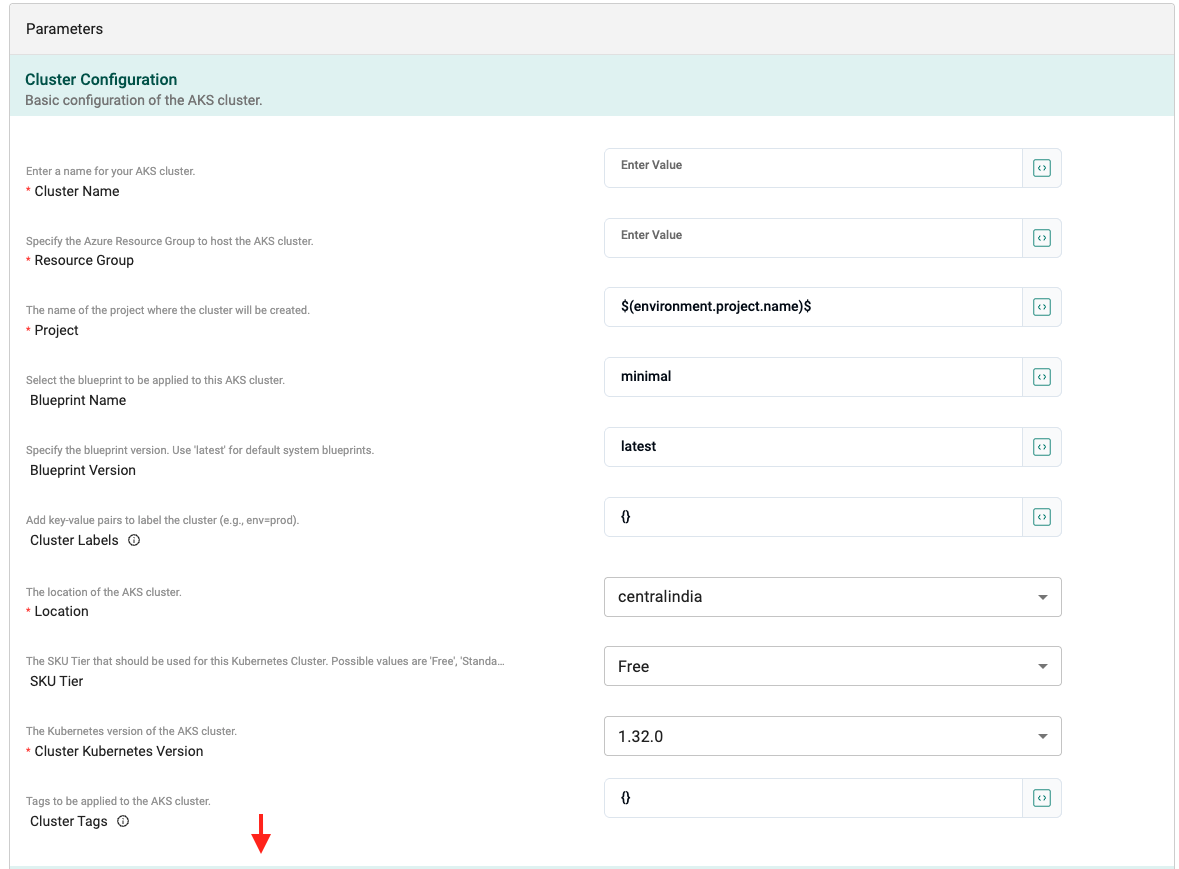Click the expression icon beside Blueprint Name
The height and width of the screenshot is (869, 1179).
[x=1041, y=377]
